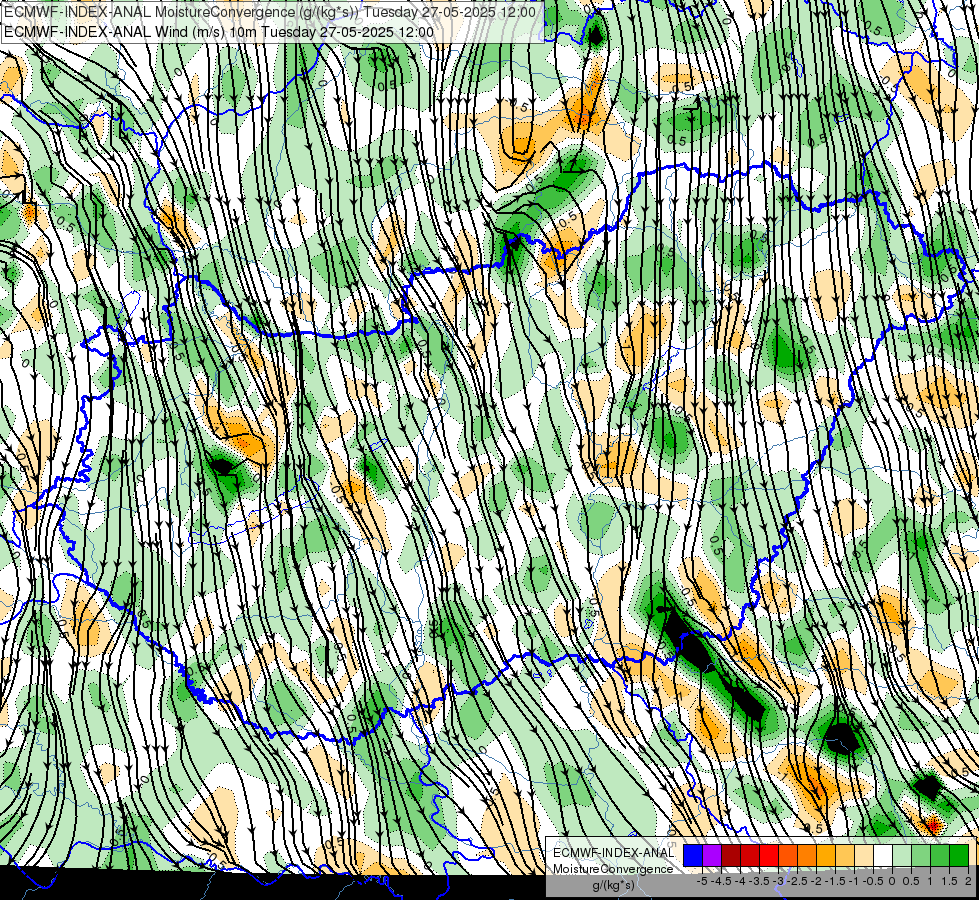The image size is (979, 900).
Task: Click the white legend swatch near 0
Action: pos(883,855)
